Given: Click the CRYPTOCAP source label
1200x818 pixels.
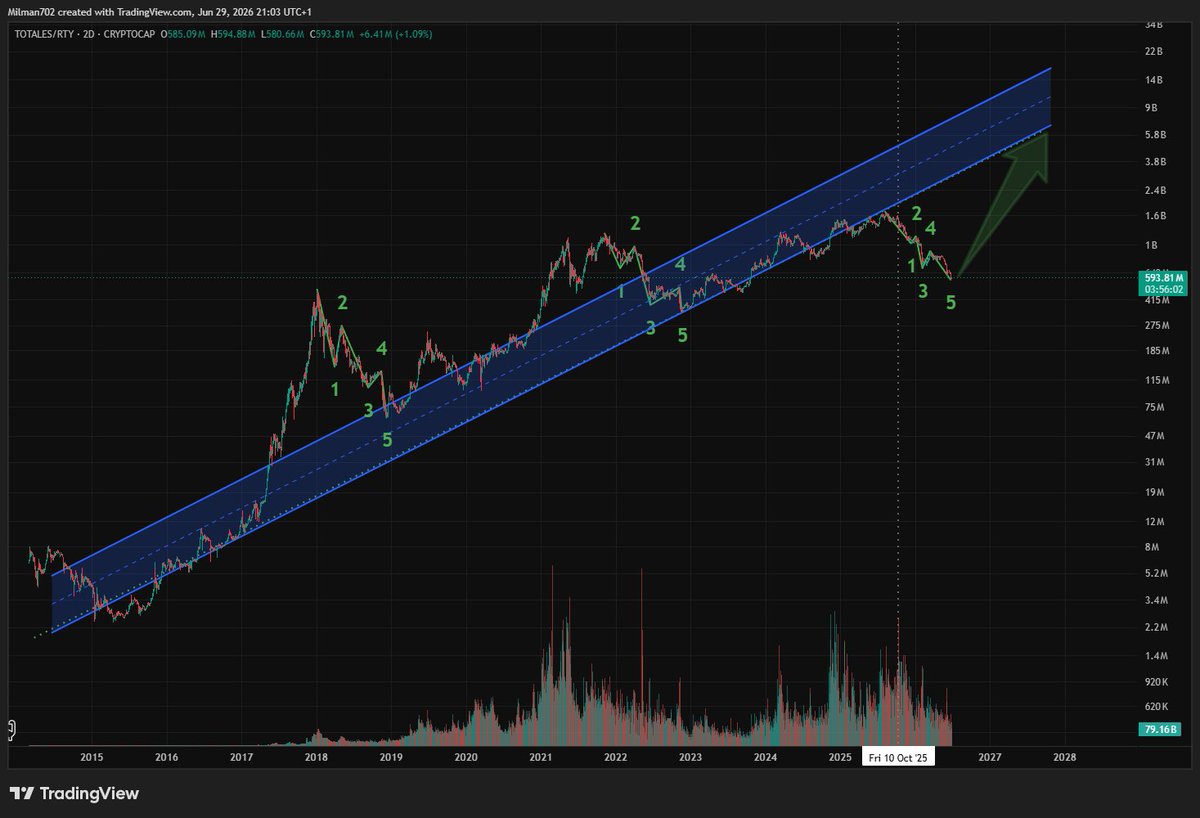Looking at the screenshot, I should (x=128, y=33).
